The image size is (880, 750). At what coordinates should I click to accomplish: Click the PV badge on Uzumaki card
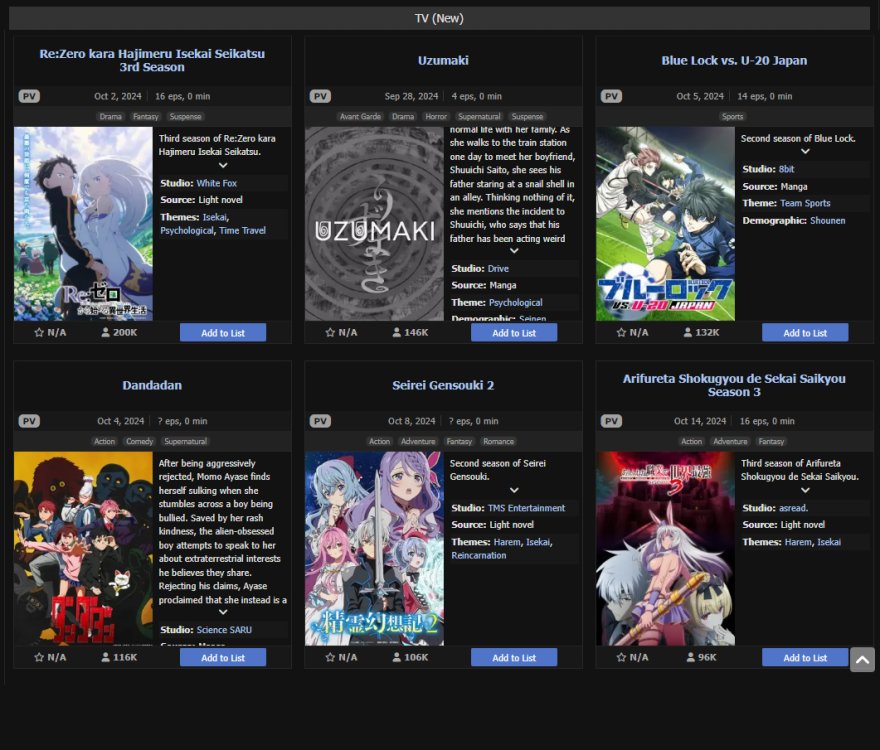tap(320, 96)
